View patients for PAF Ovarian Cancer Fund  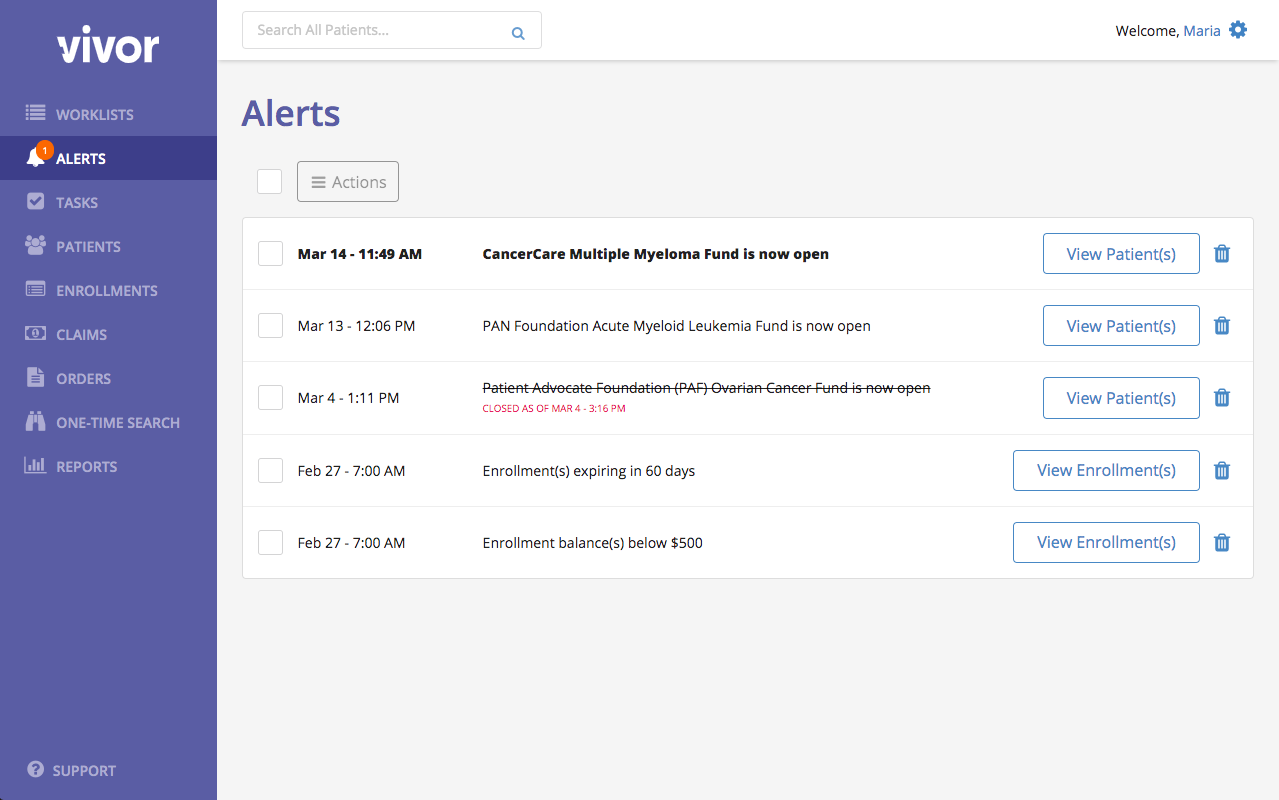coord(1121,398)
